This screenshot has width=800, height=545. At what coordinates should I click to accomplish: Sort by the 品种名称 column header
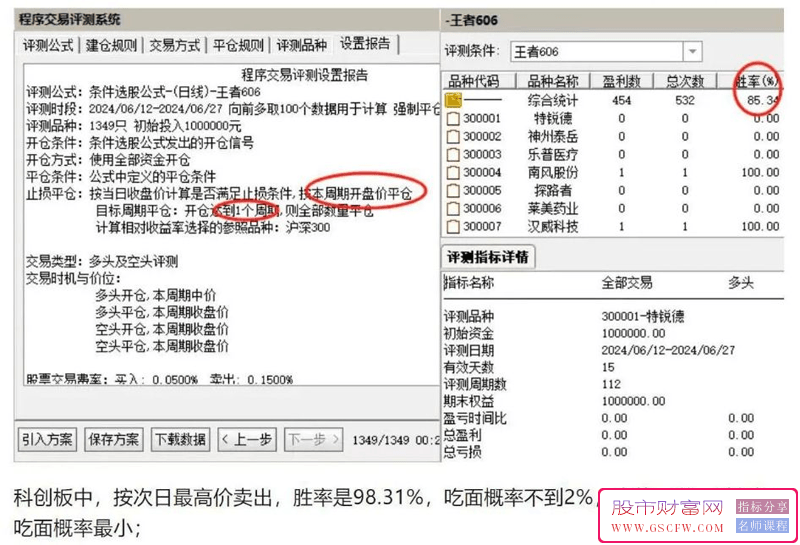553,81
